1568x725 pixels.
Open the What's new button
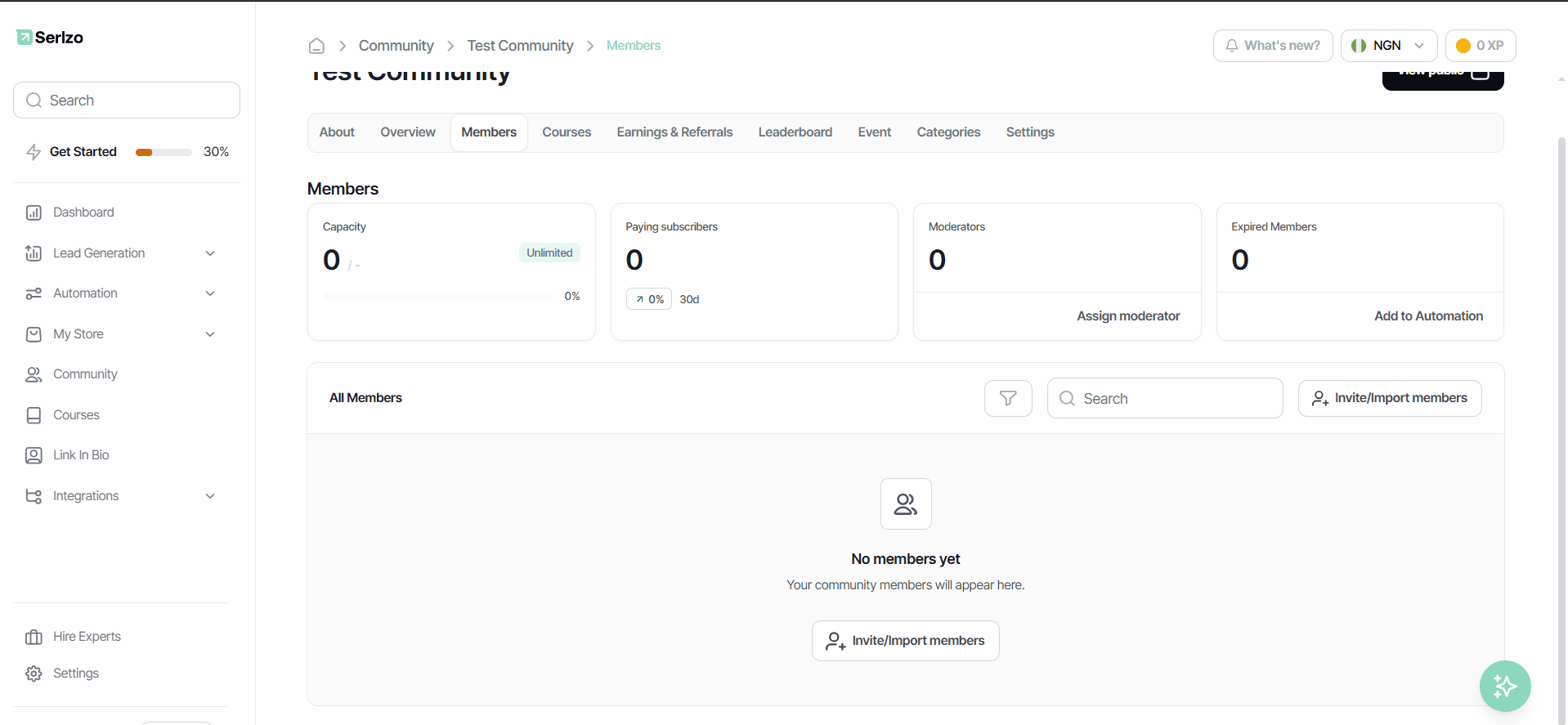pos(1273,46)
